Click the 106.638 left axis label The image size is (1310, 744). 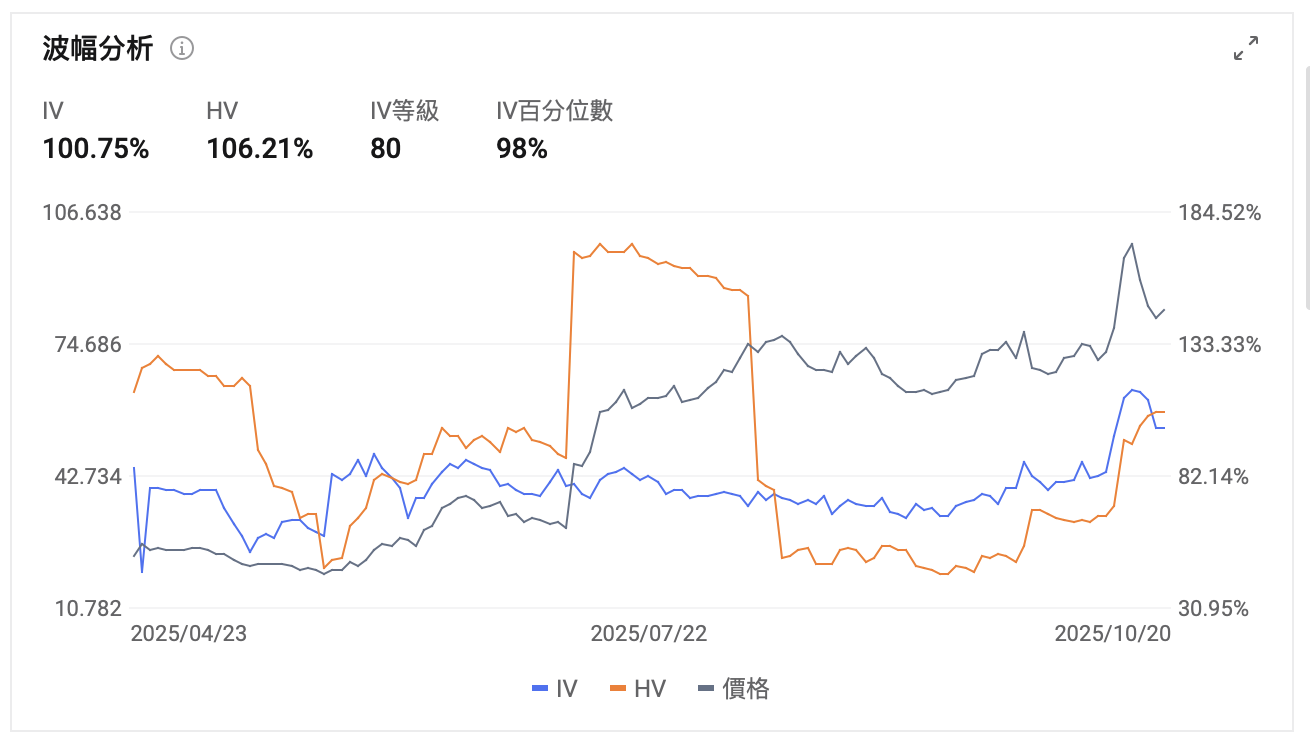point(81,212)
